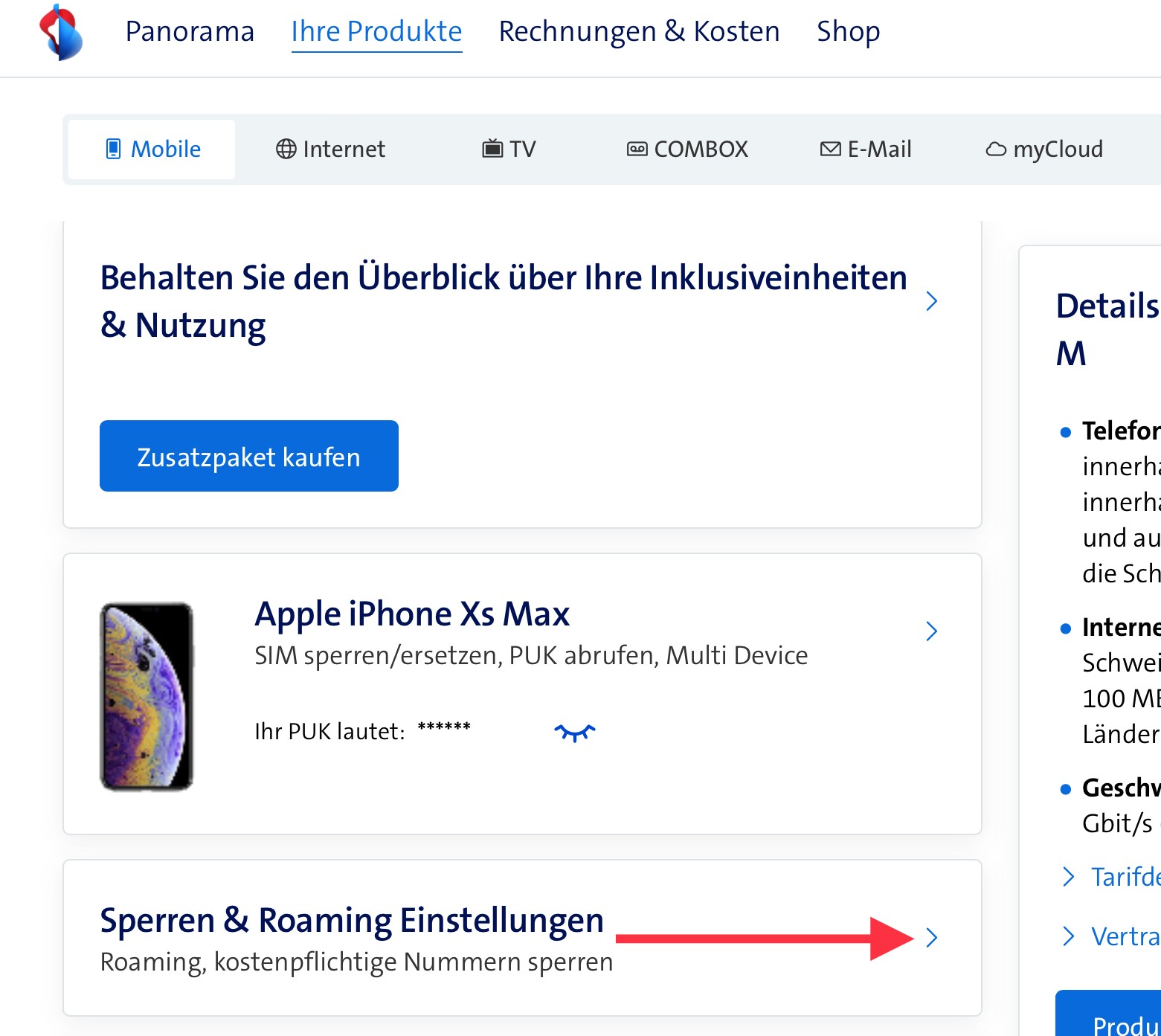
Task: Go to Rechnungen & Kosten
Action: 639,32
